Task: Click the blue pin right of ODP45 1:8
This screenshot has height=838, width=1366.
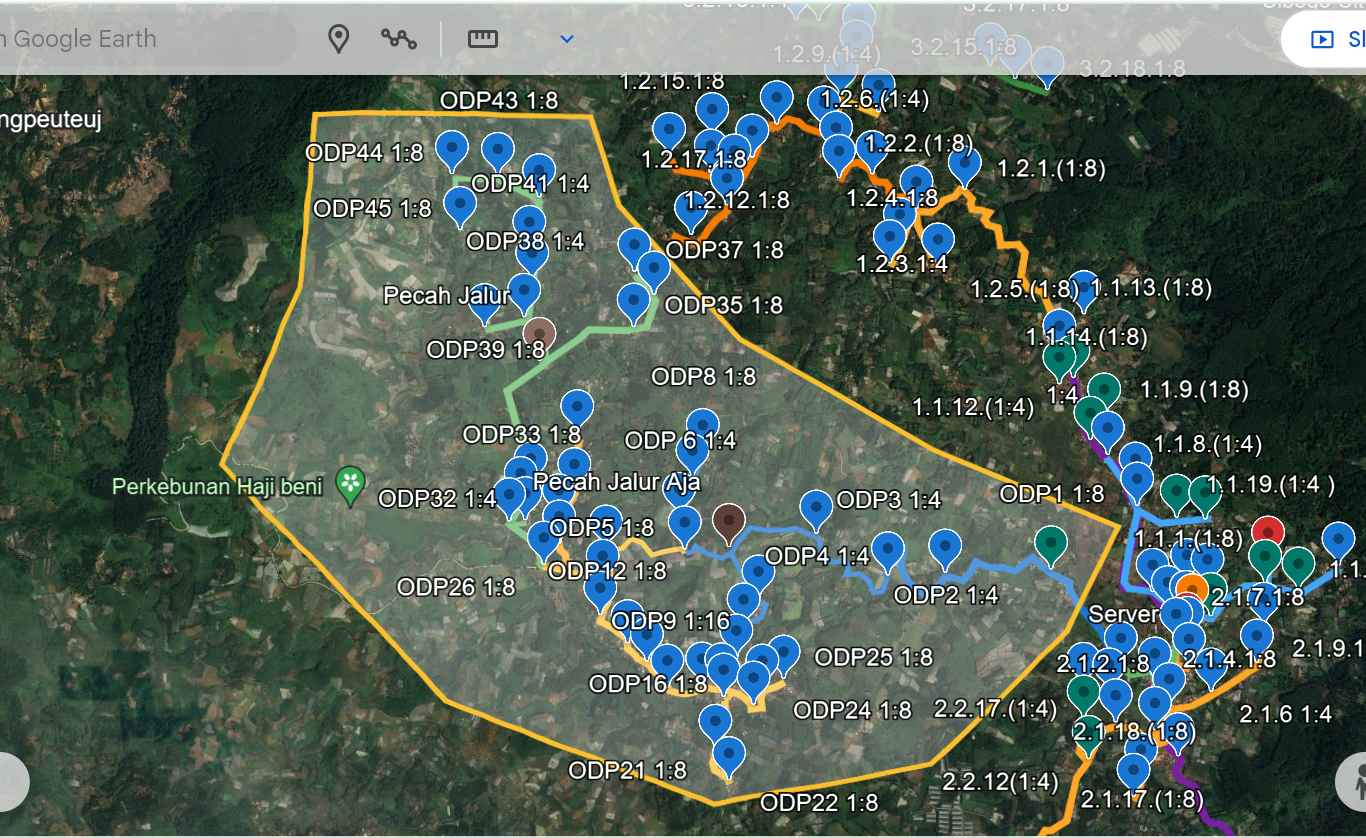Action: coord(460,206)
